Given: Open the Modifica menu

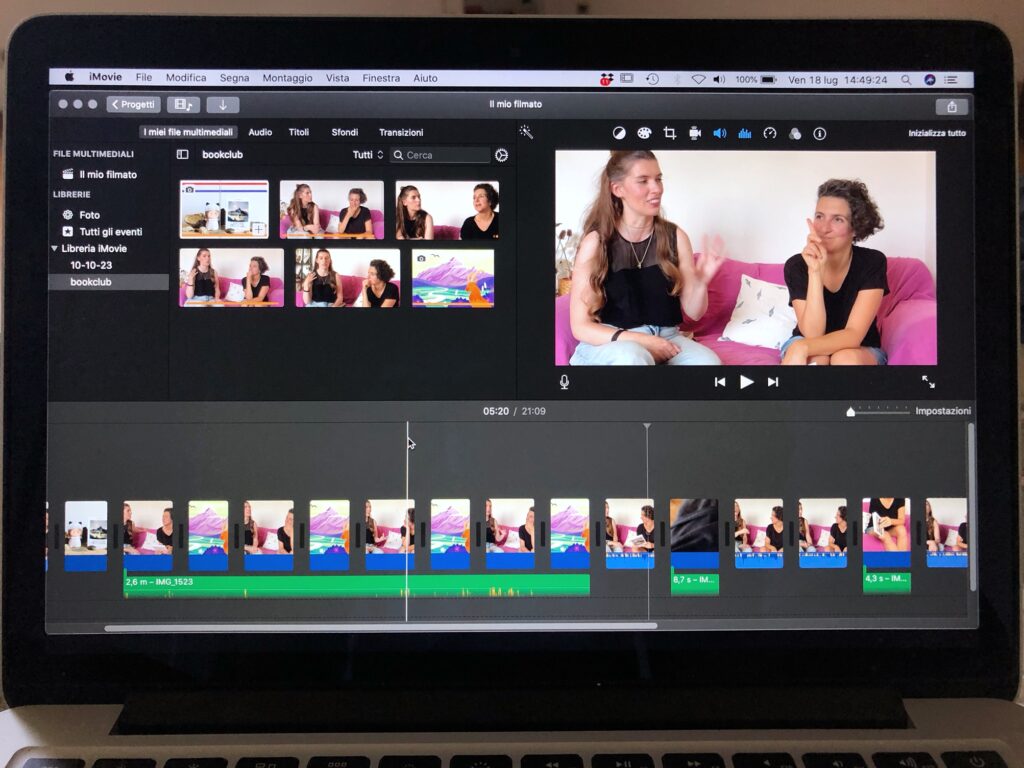Looking at the screenshot, I should click(x=186, y=78).
